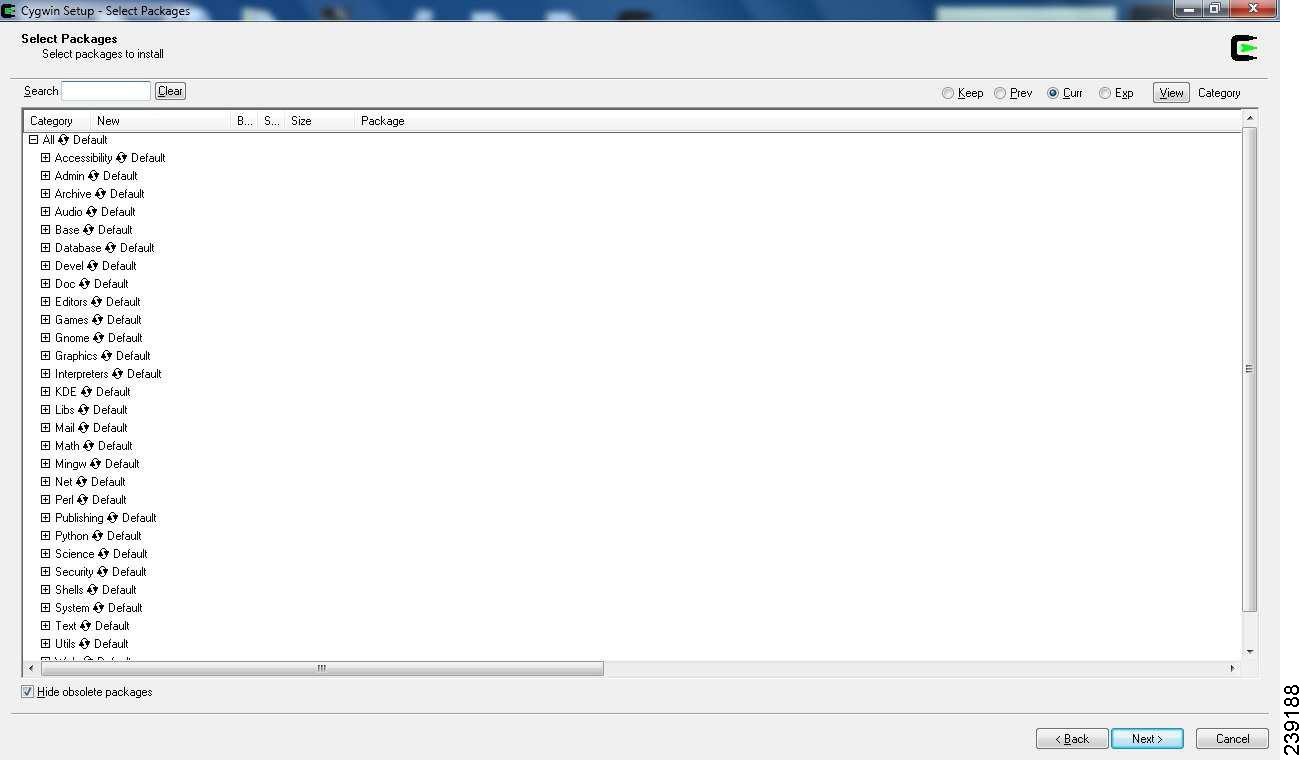Click the B... column header
1306x760 pixels.
244,121
